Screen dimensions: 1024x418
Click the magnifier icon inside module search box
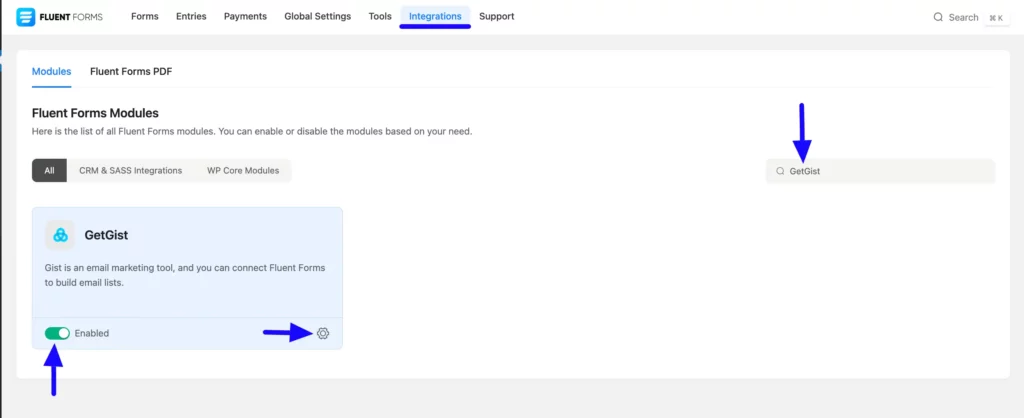(780, 171)
